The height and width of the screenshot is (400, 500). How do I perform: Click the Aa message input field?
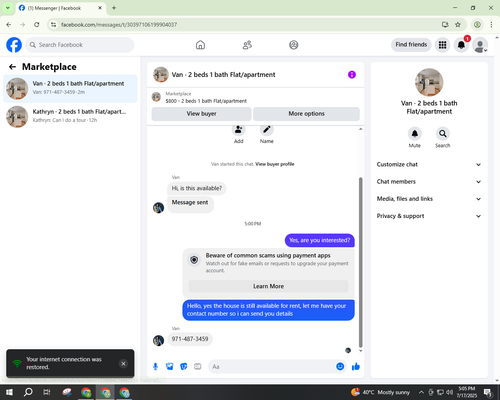[272, 367]
